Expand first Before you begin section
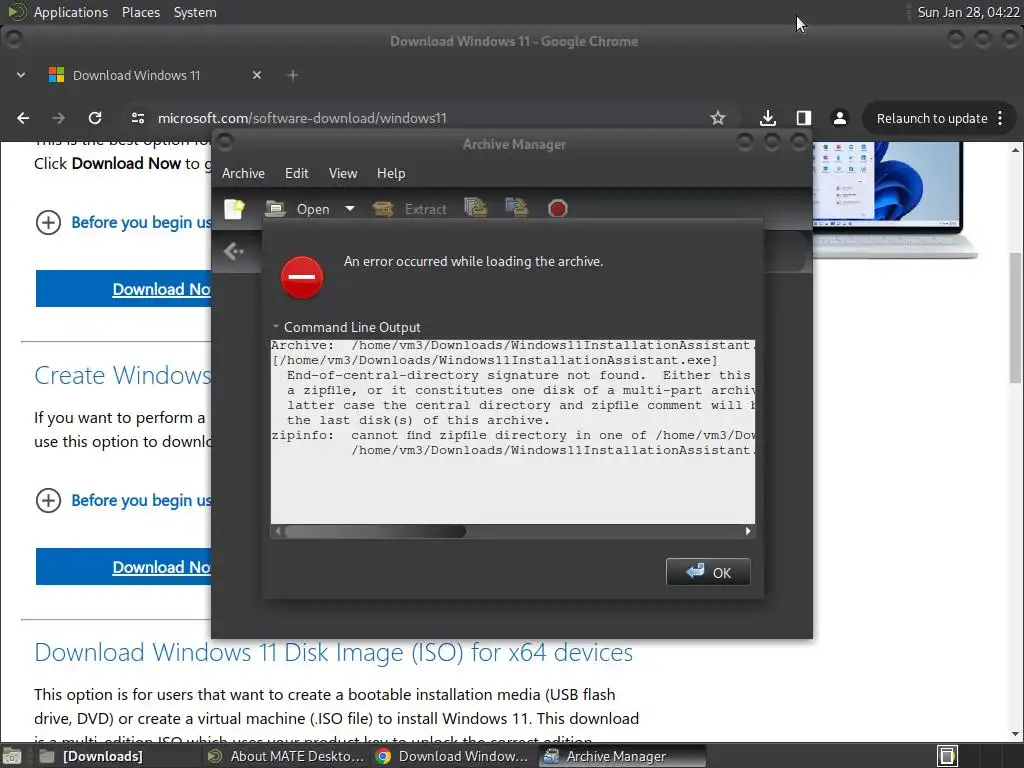The image size is (1024, 768). (124, 222)
